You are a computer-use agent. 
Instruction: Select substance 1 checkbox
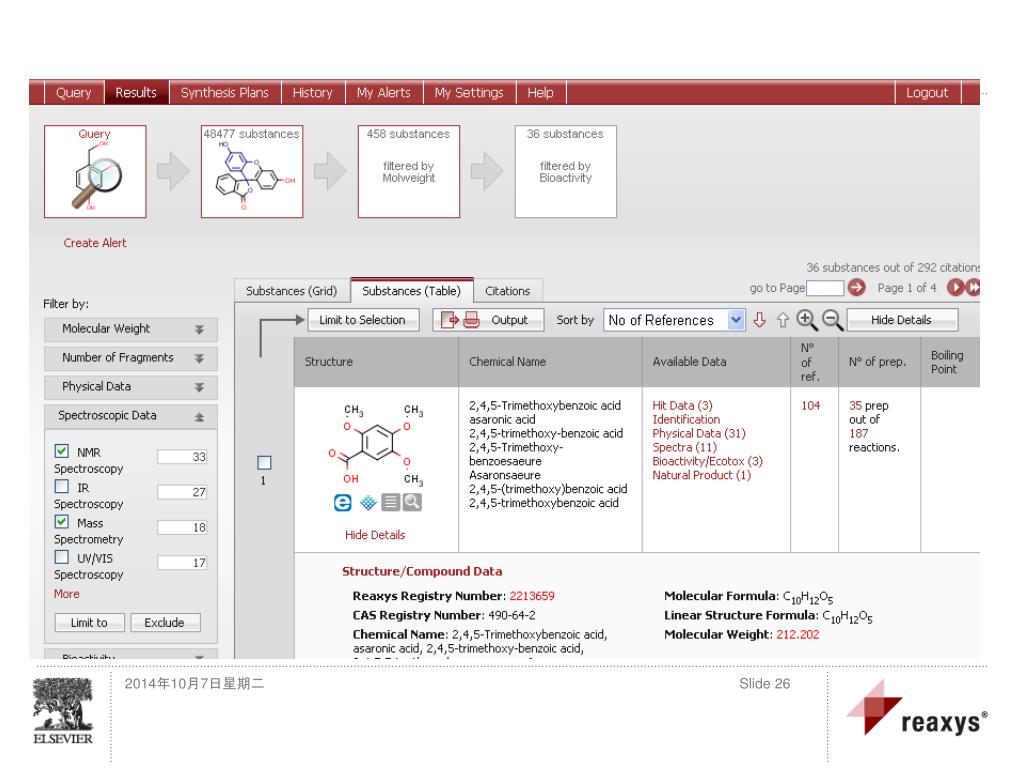click(264, 462)
